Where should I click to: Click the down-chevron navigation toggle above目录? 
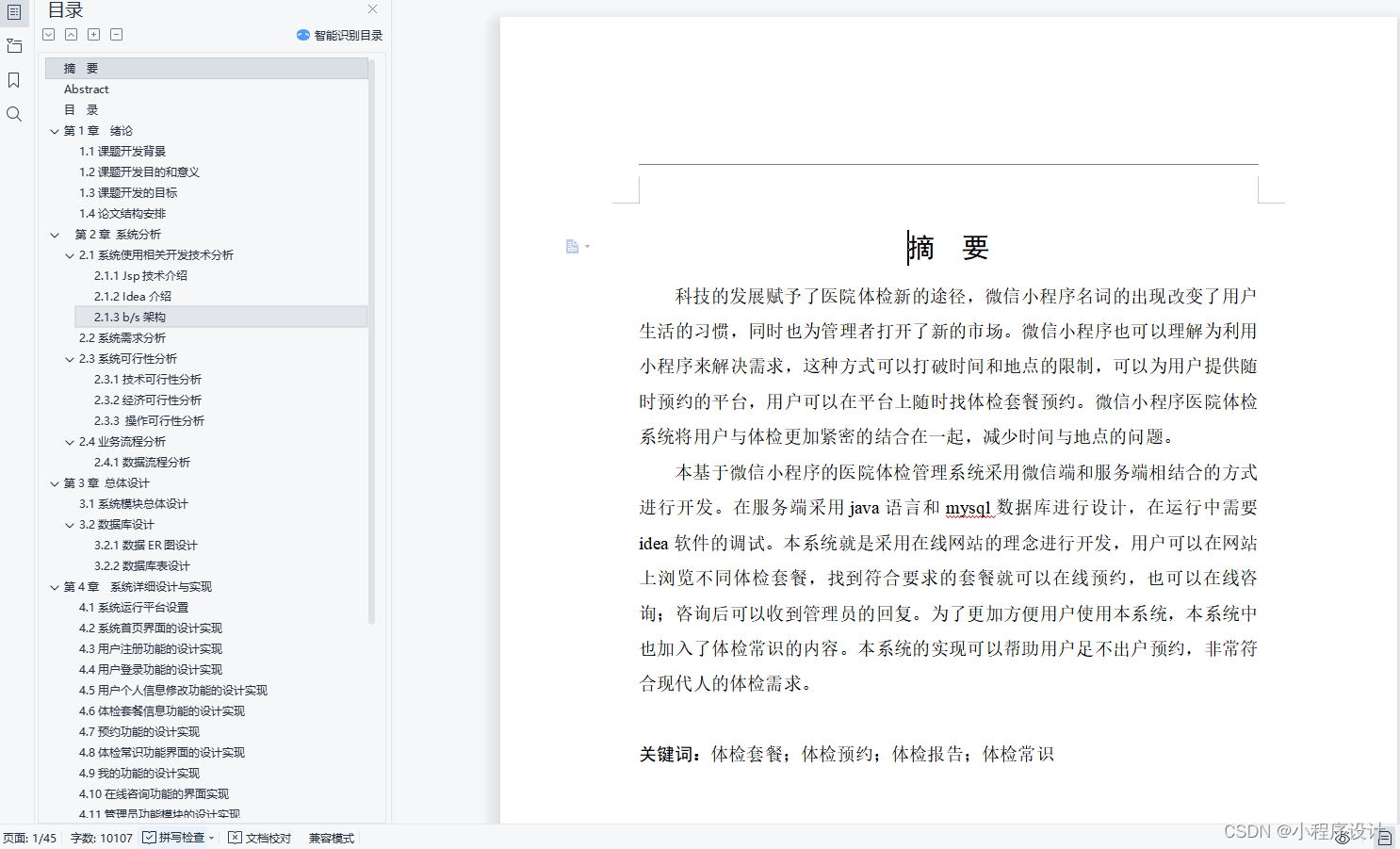pyautogui.click(x=48, y=34)
